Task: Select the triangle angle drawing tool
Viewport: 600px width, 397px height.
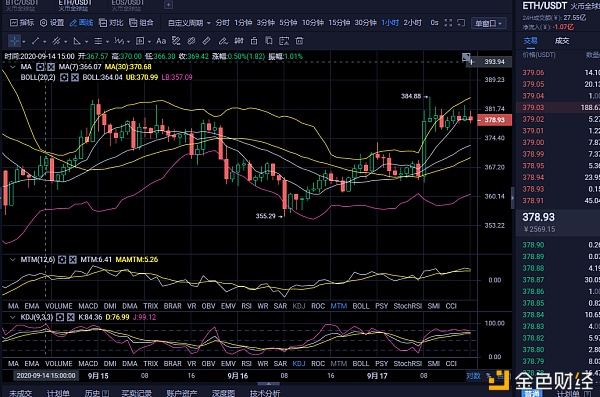Action: point(77,41)
